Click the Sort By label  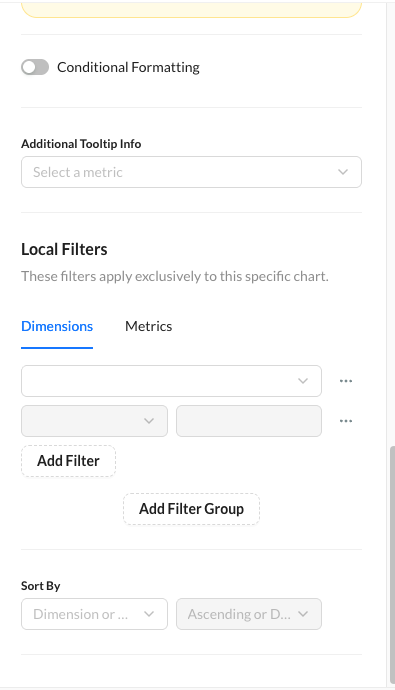tap(40, 586)
